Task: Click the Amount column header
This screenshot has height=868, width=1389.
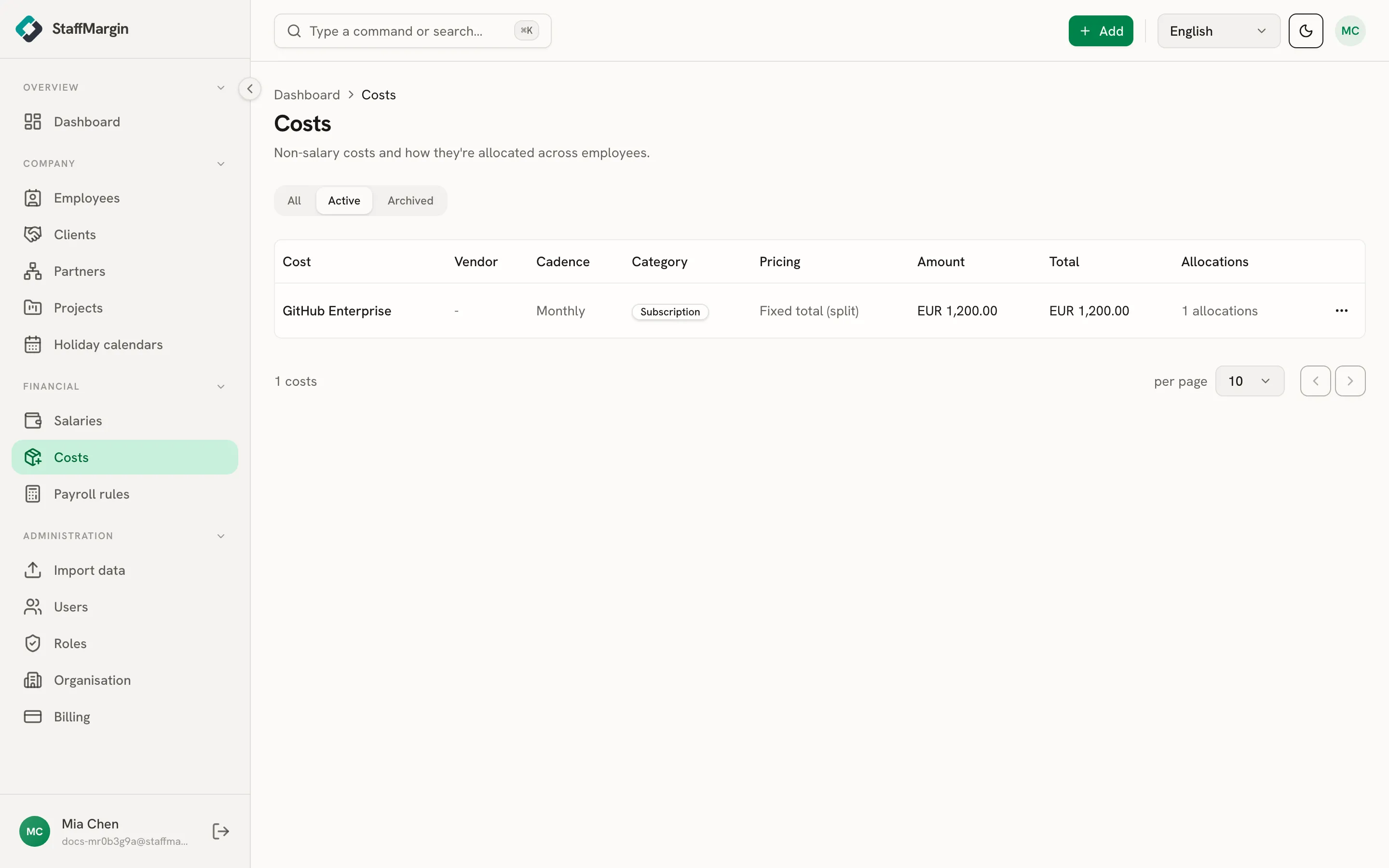Action: [941, 262]
